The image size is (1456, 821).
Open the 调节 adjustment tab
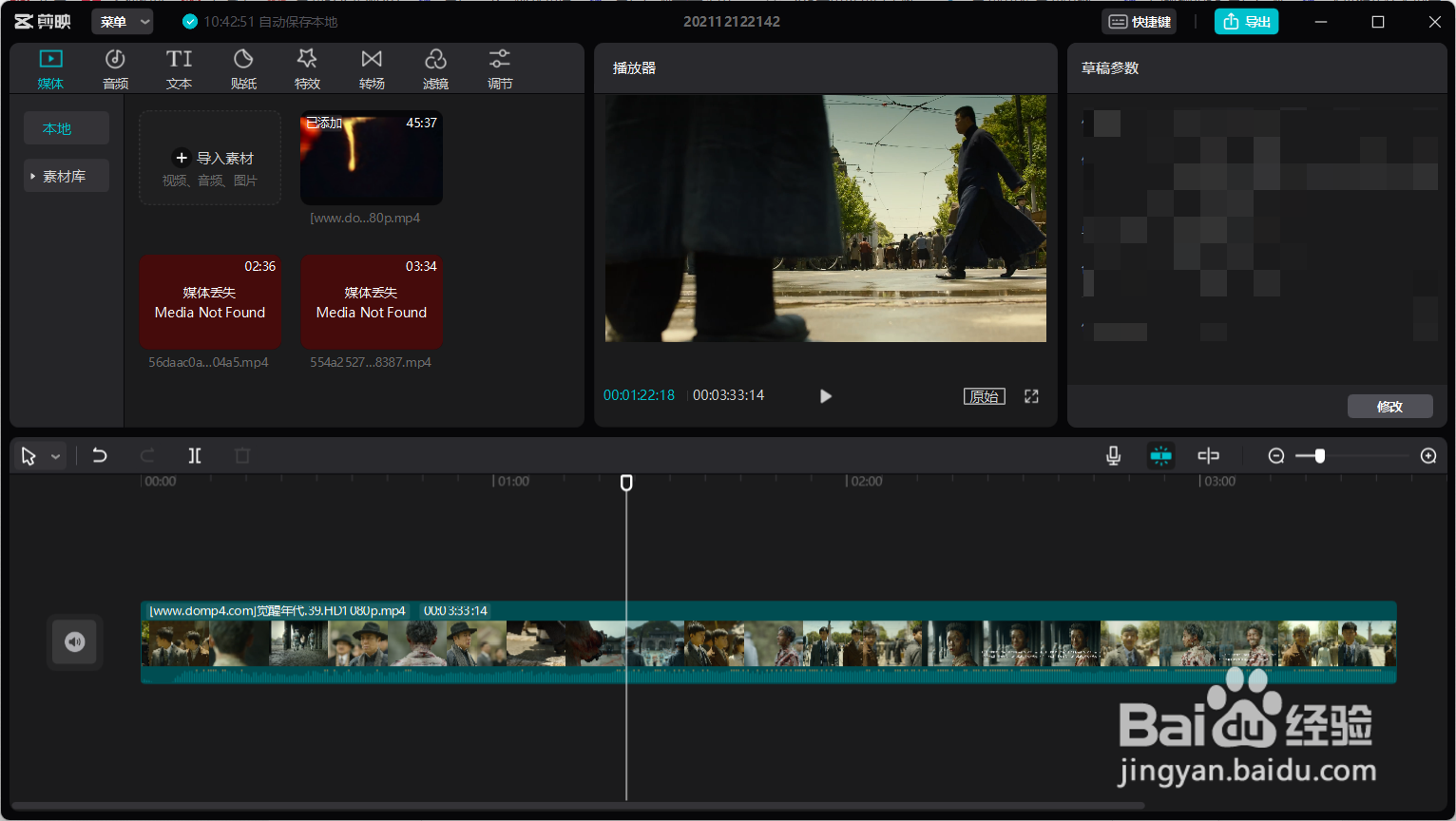[x=500, y=69]
